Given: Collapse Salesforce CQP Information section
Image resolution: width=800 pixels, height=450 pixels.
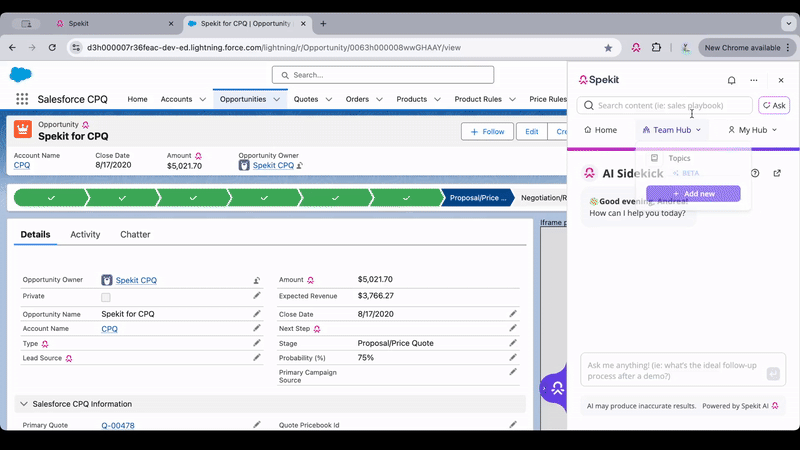Looking at the screenshot, I should coord(23,404).
